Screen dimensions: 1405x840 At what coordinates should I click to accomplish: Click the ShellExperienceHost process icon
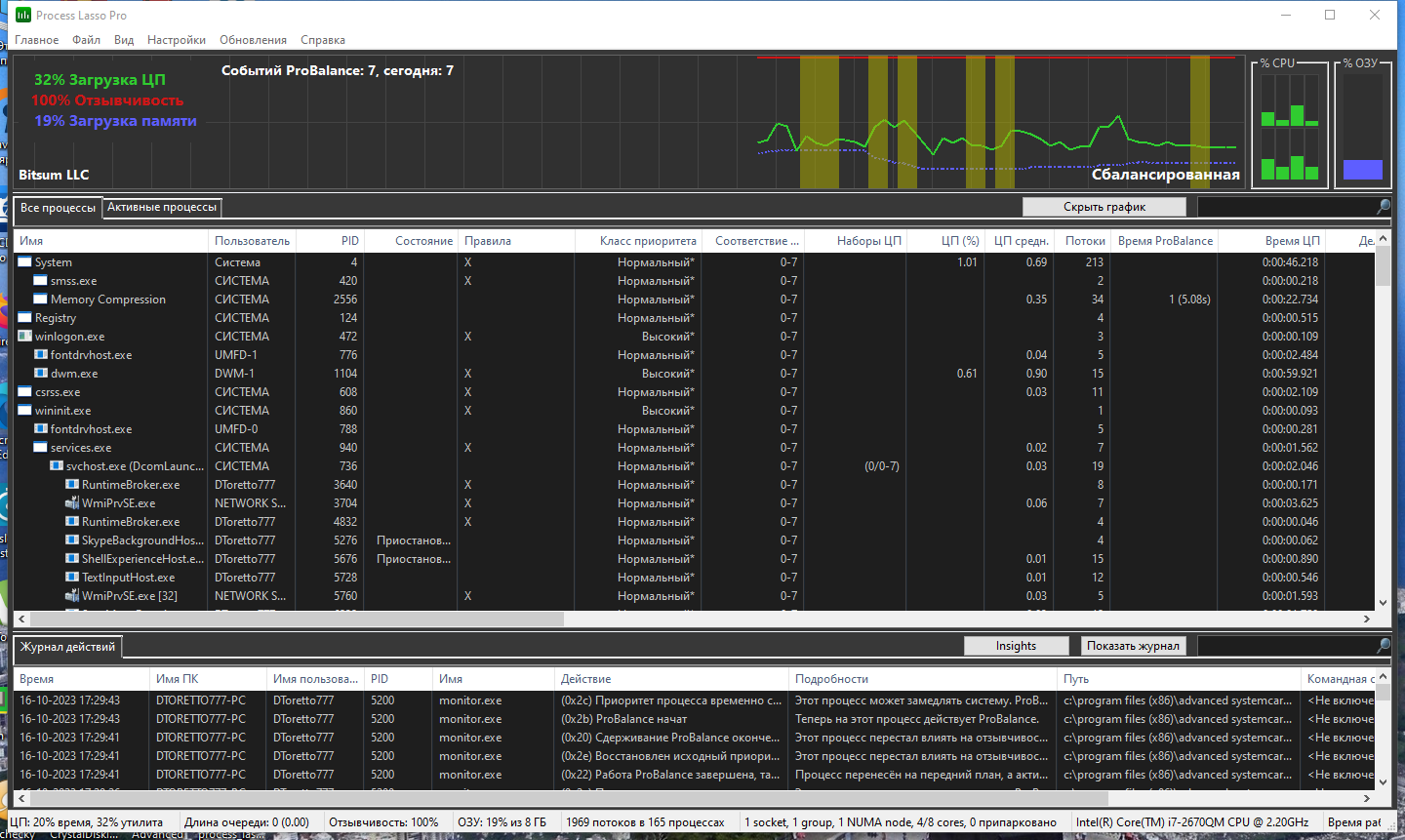[72, 559]
